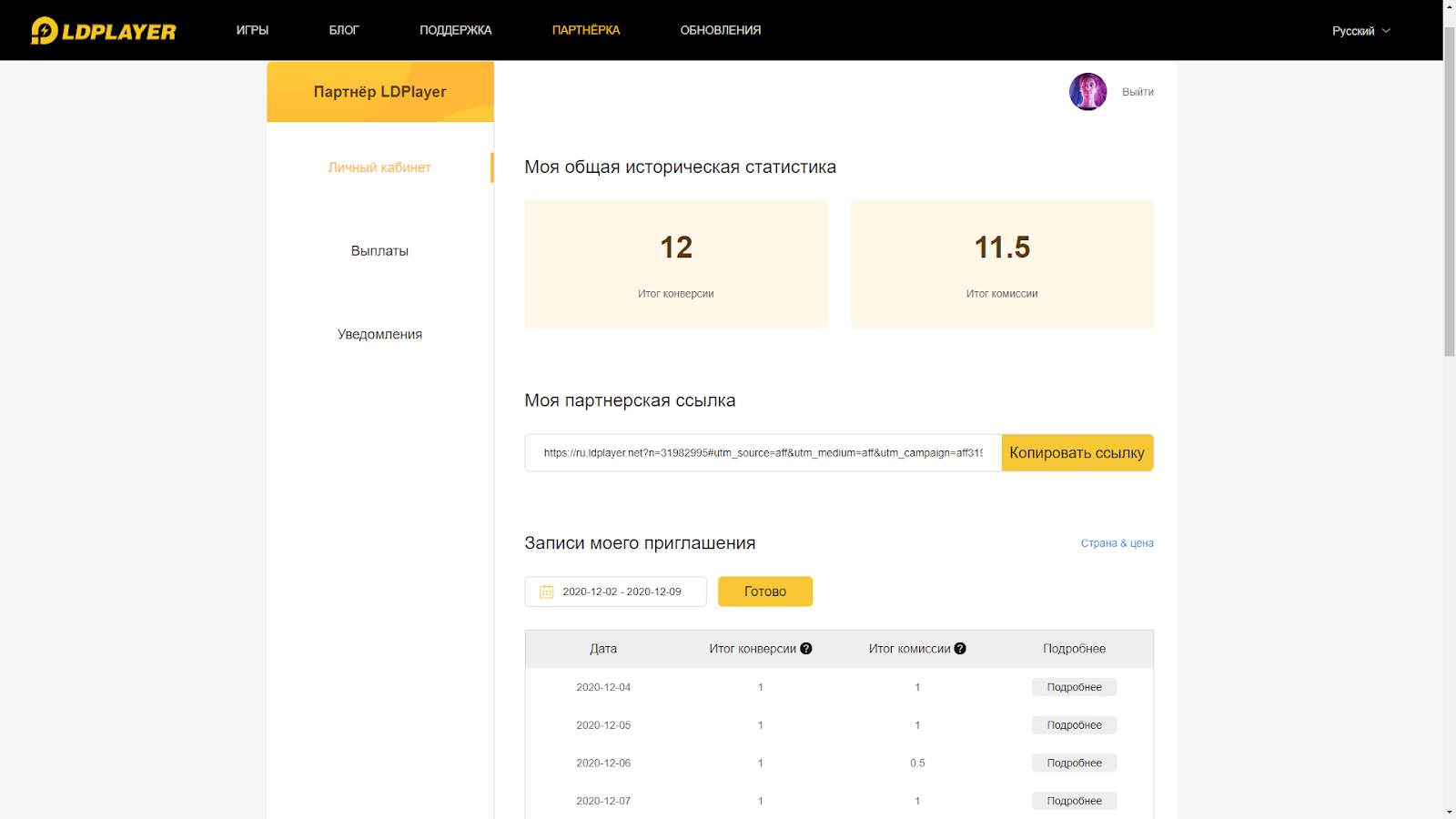The width and height of the screenshot is (1456, 819).
Task: Click the page vertical scrollbar thumb
Action: point(1450,191)
